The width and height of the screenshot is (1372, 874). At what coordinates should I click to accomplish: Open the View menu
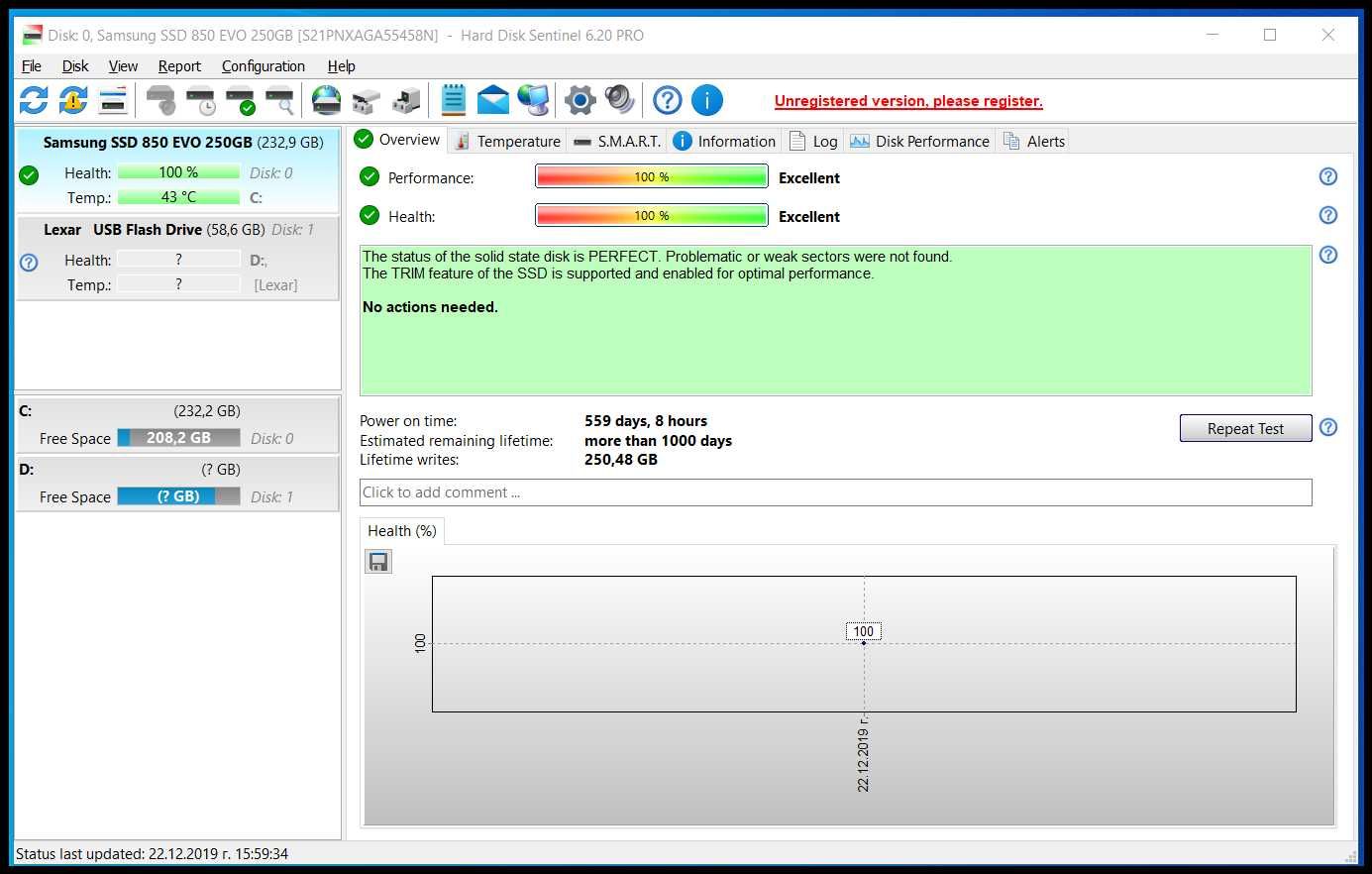click(x=123, y=65)
